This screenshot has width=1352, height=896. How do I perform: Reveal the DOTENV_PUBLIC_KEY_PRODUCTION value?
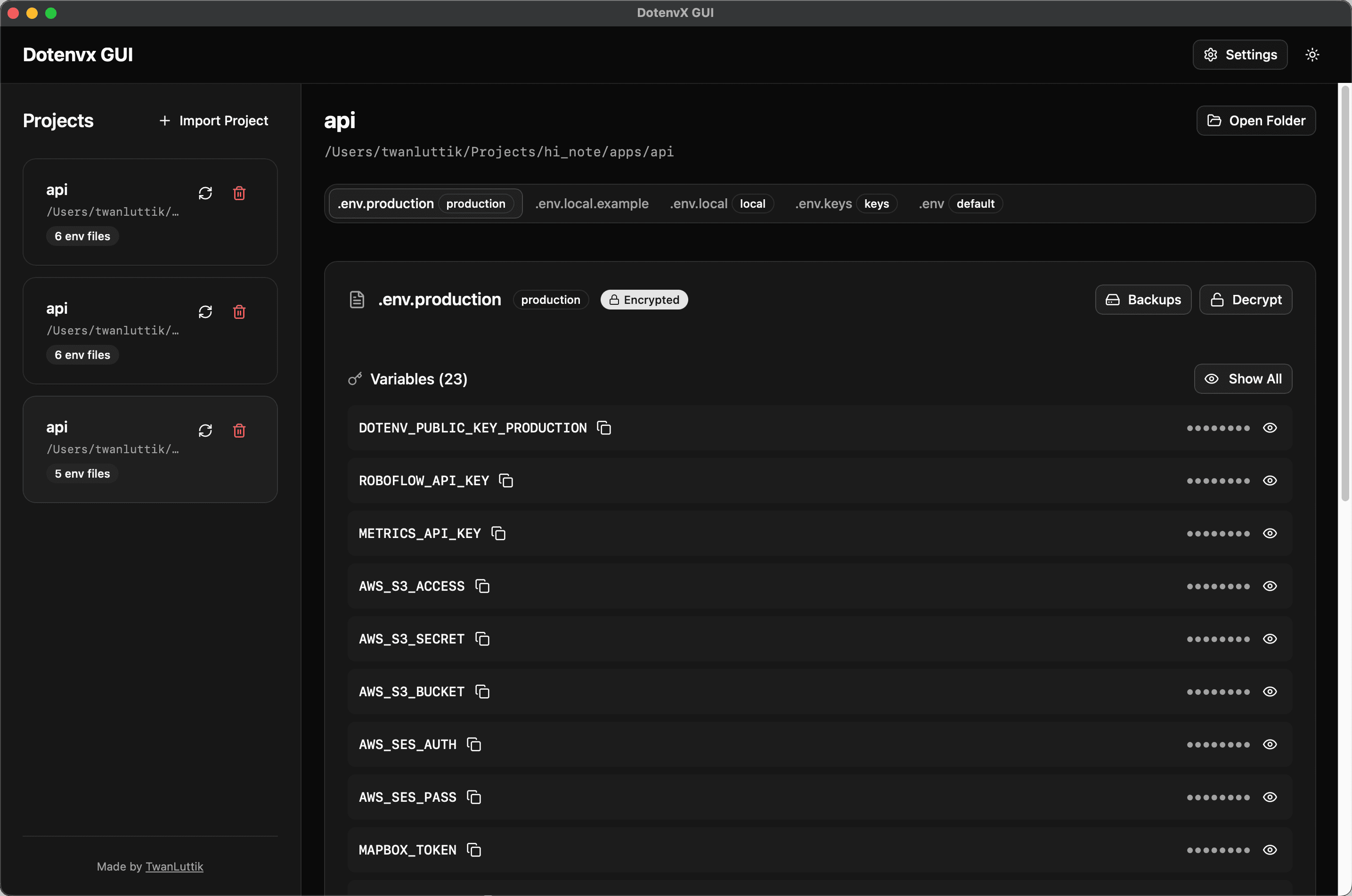pyautogui.click(x=1270, y=427)
